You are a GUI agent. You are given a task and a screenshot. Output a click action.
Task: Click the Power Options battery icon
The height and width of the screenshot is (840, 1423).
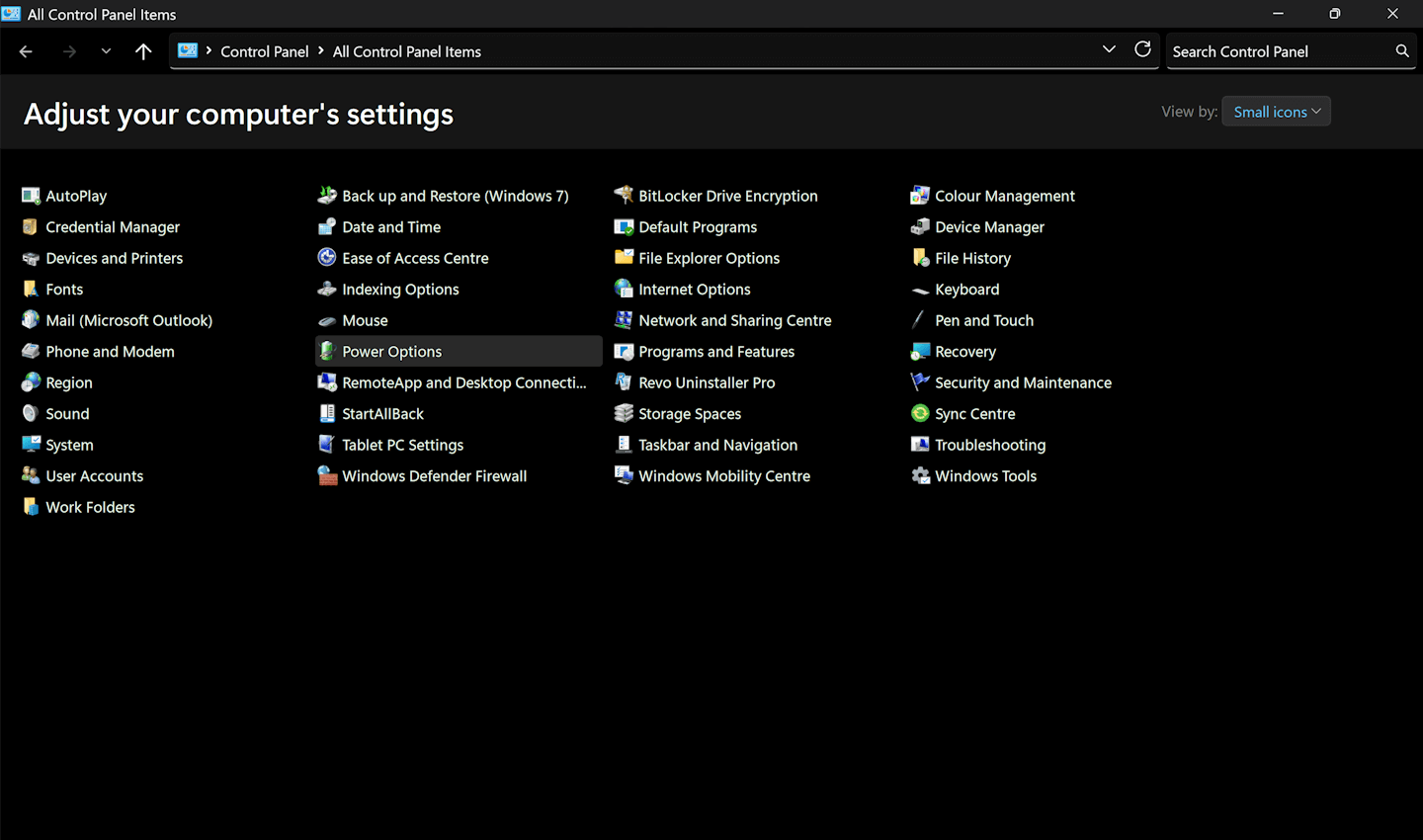[x=327, y=352]
